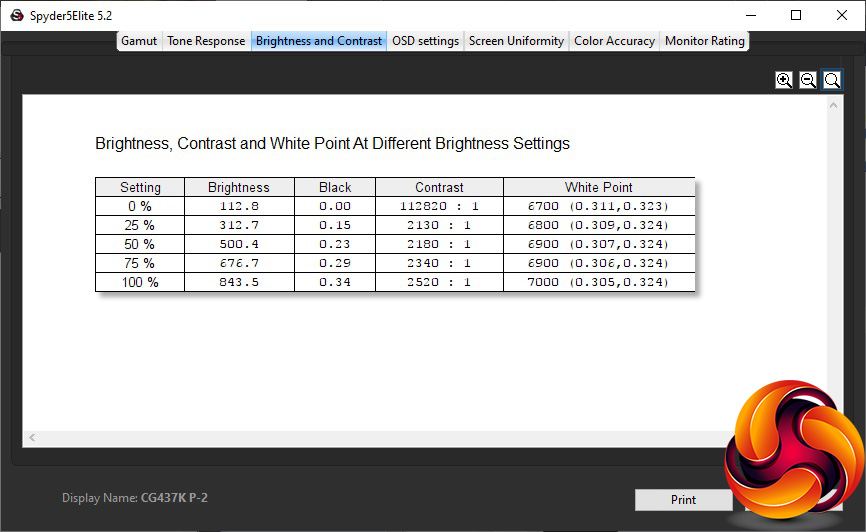Click the zoom out magnifier icon
The height and width of the screenshot is (532, 866).
(808, 80)
